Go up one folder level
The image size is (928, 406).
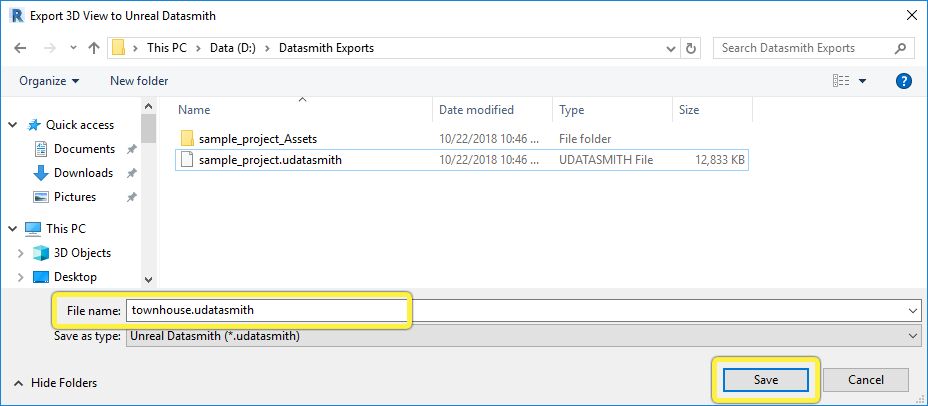coord(94,49)
